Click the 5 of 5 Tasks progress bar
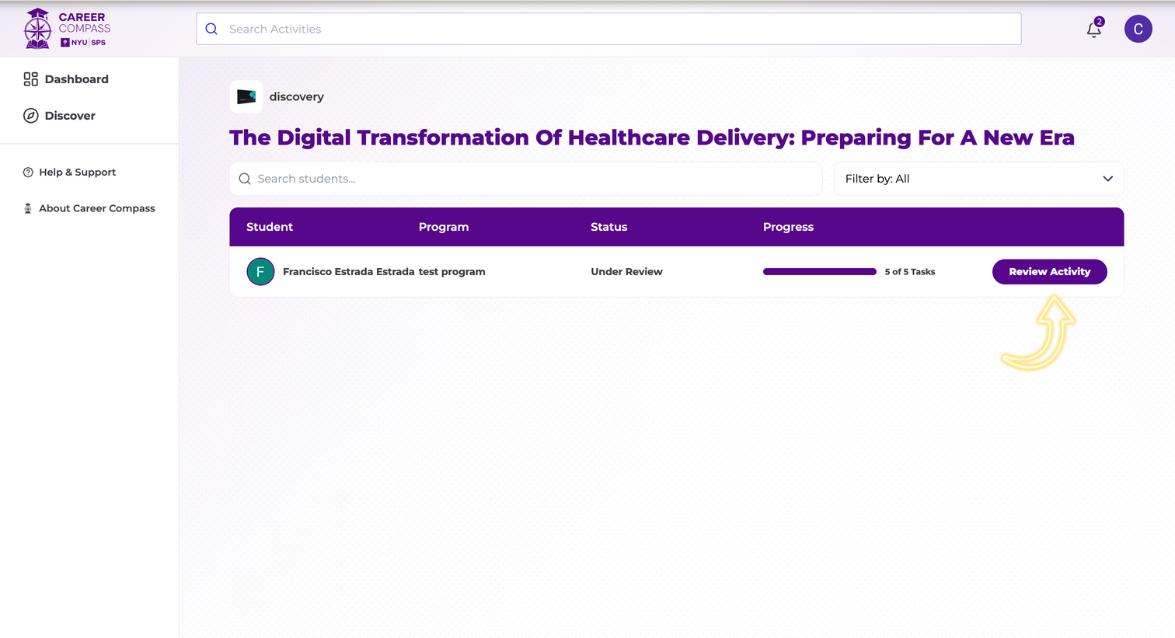This screenshot has height=638, width=1175. pyautogui.click(x=819, y=272)
